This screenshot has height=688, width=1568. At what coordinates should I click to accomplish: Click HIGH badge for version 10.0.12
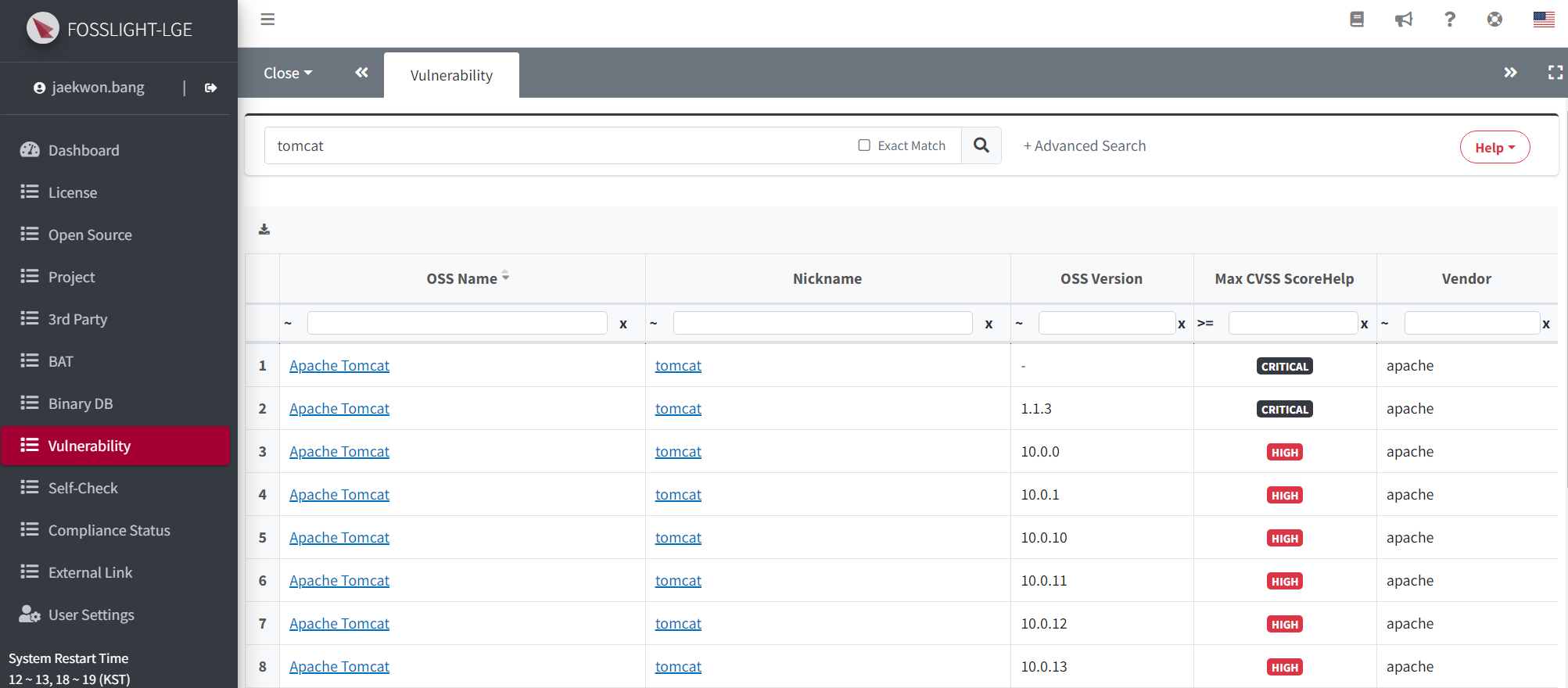(1284, 624)
